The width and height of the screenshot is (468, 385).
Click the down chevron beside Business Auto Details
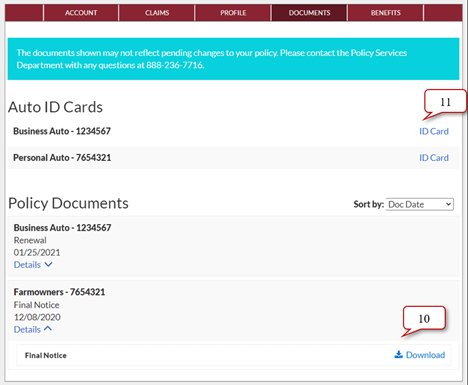48,265
